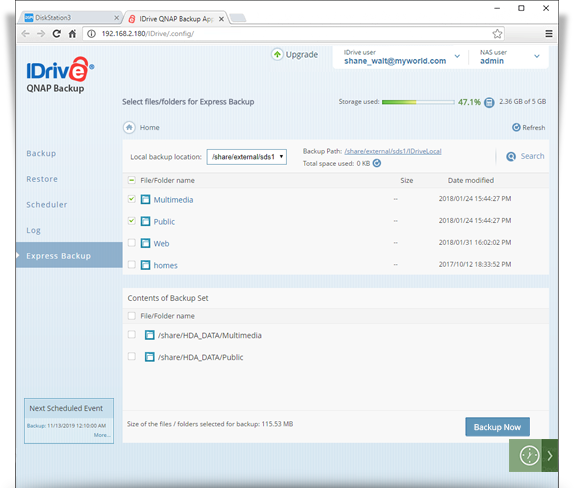Click the IDrive logo

click(60, 70)
